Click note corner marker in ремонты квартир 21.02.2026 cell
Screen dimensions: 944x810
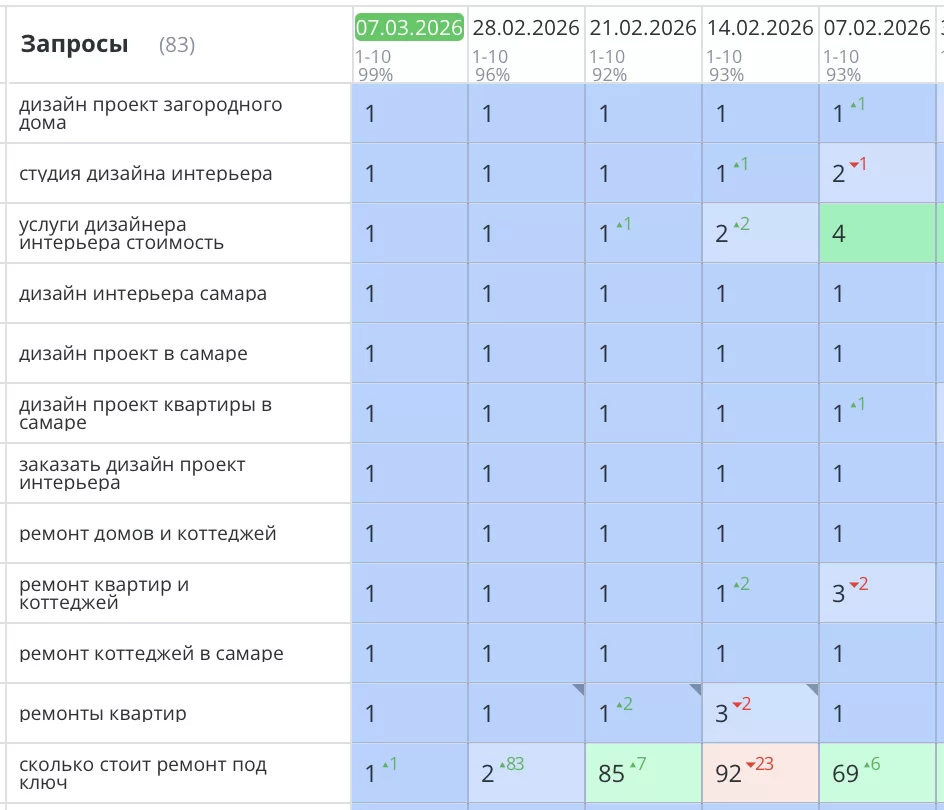click(695, 689)
